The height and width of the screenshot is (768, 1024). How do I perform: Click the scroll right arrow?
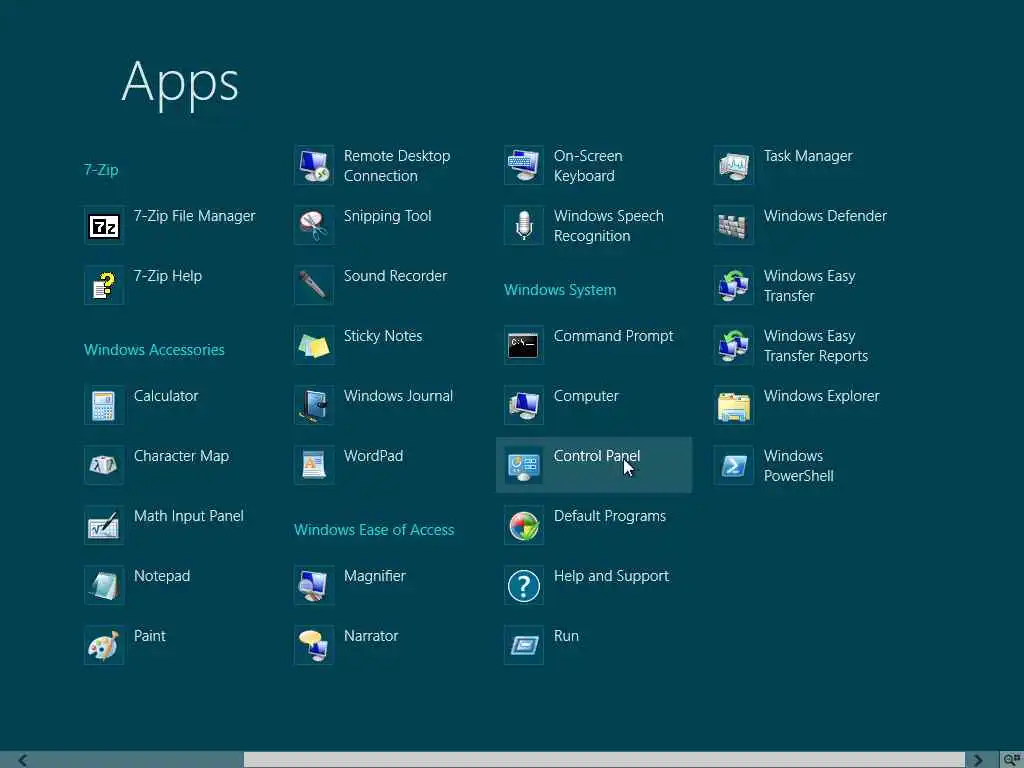(x=978, y=760)
